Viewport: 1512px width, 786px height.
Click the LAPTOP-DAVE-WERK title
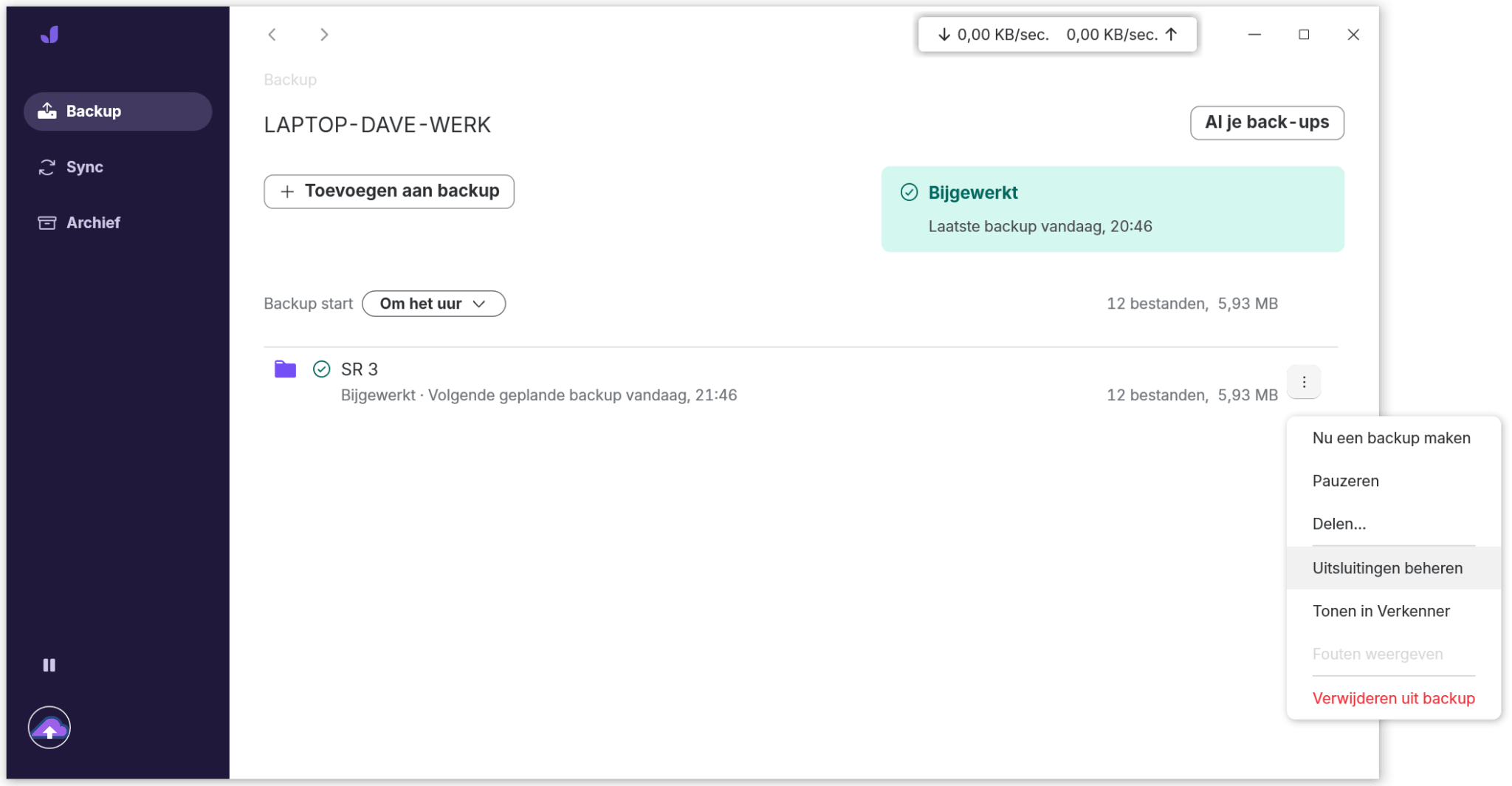[377, 125]
